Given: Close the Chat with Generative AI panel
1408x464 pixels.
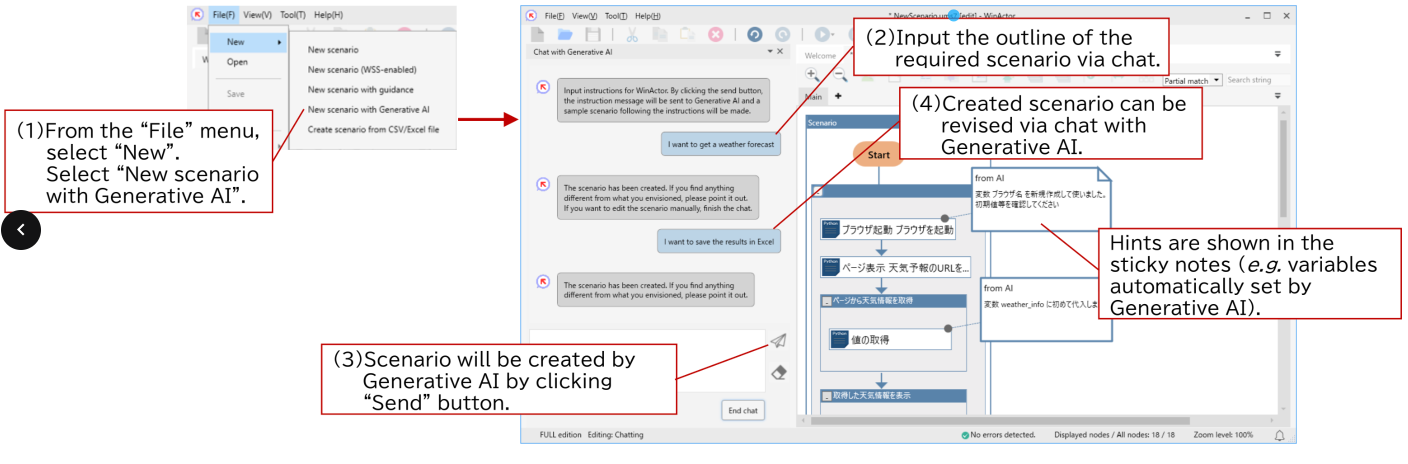Looking at the screenshot, I should pyautogui.click(x=780, y=51).
